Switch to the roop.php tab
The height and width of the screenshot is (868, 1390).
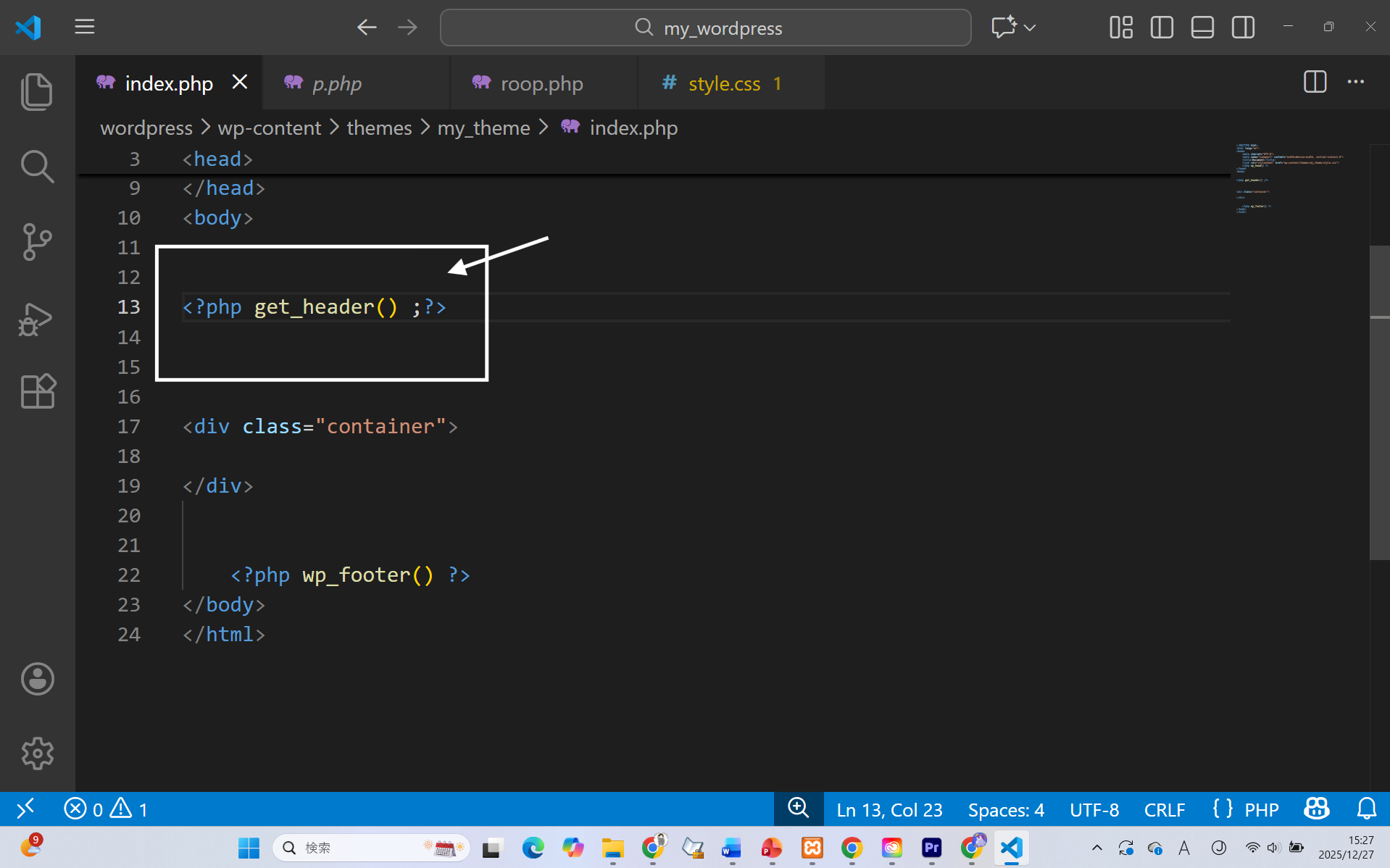pos(541,83)
